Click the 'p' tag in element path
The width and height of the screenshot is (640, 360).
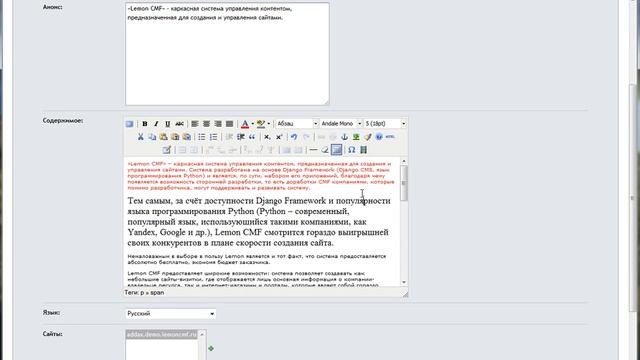pos(142,293)
